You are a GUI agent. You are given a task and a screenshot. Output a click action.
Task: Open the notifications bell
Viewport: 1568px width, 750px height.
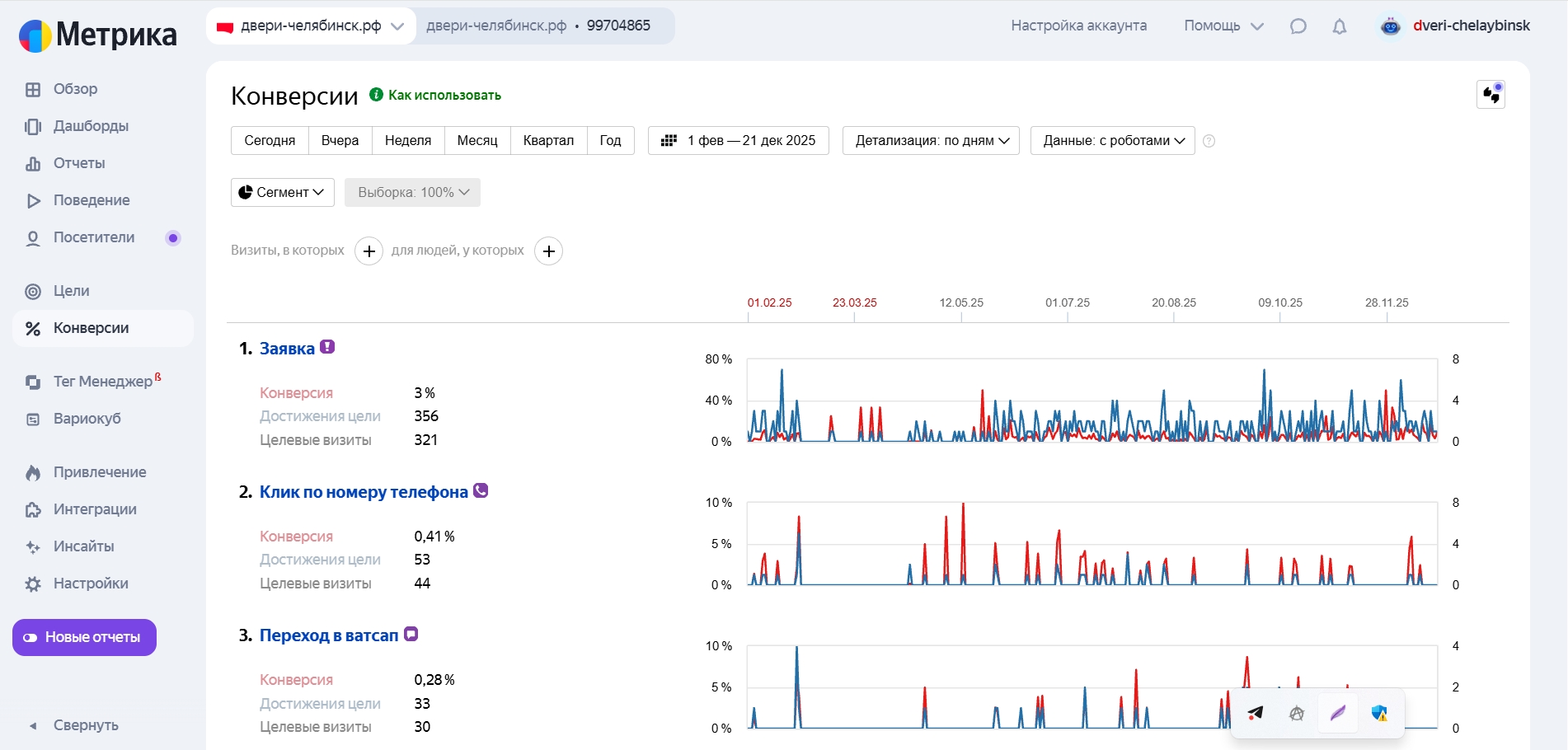click(x=1340, y=26)
